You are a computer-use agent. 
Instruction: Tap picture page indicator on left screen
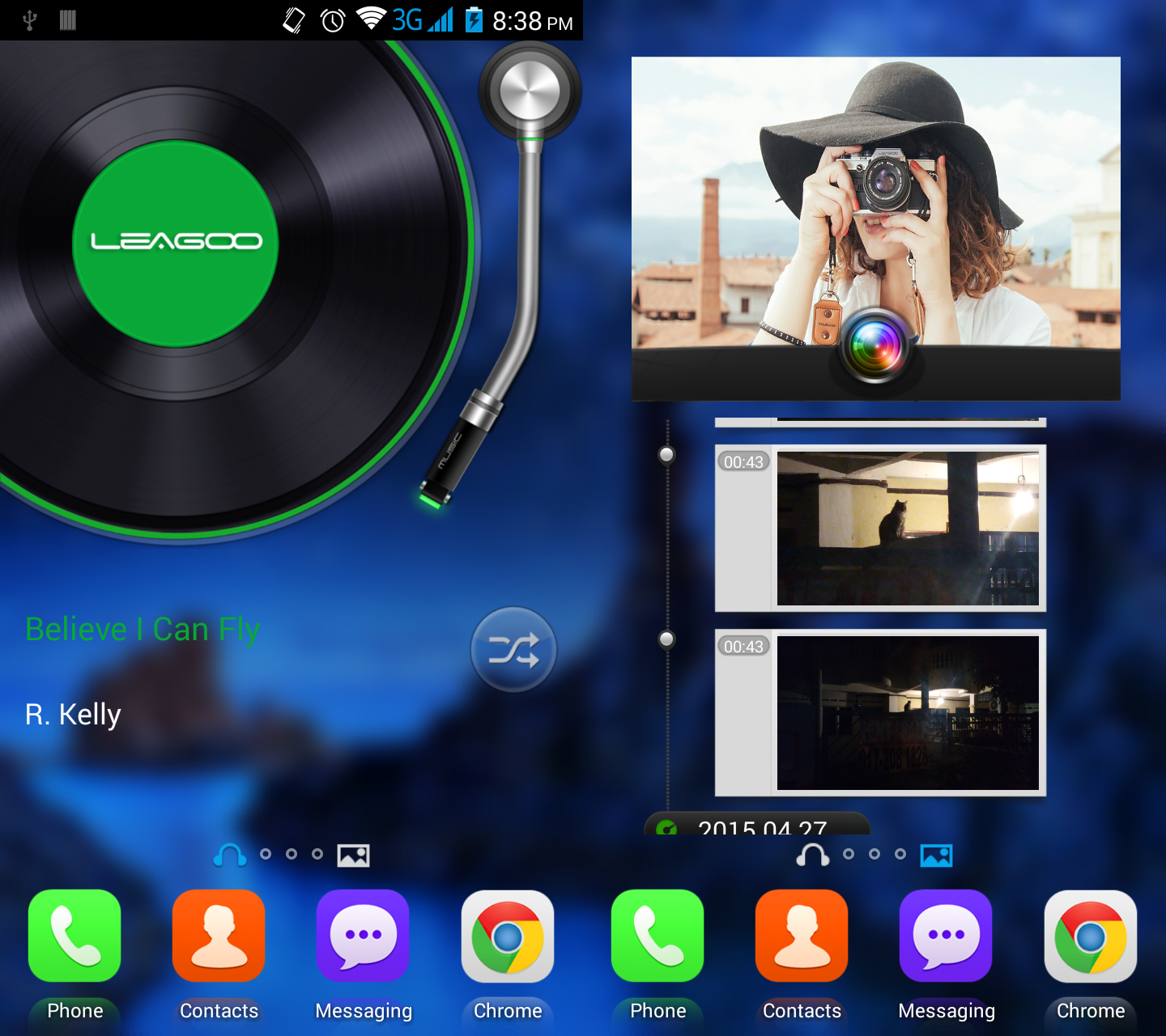353,855
